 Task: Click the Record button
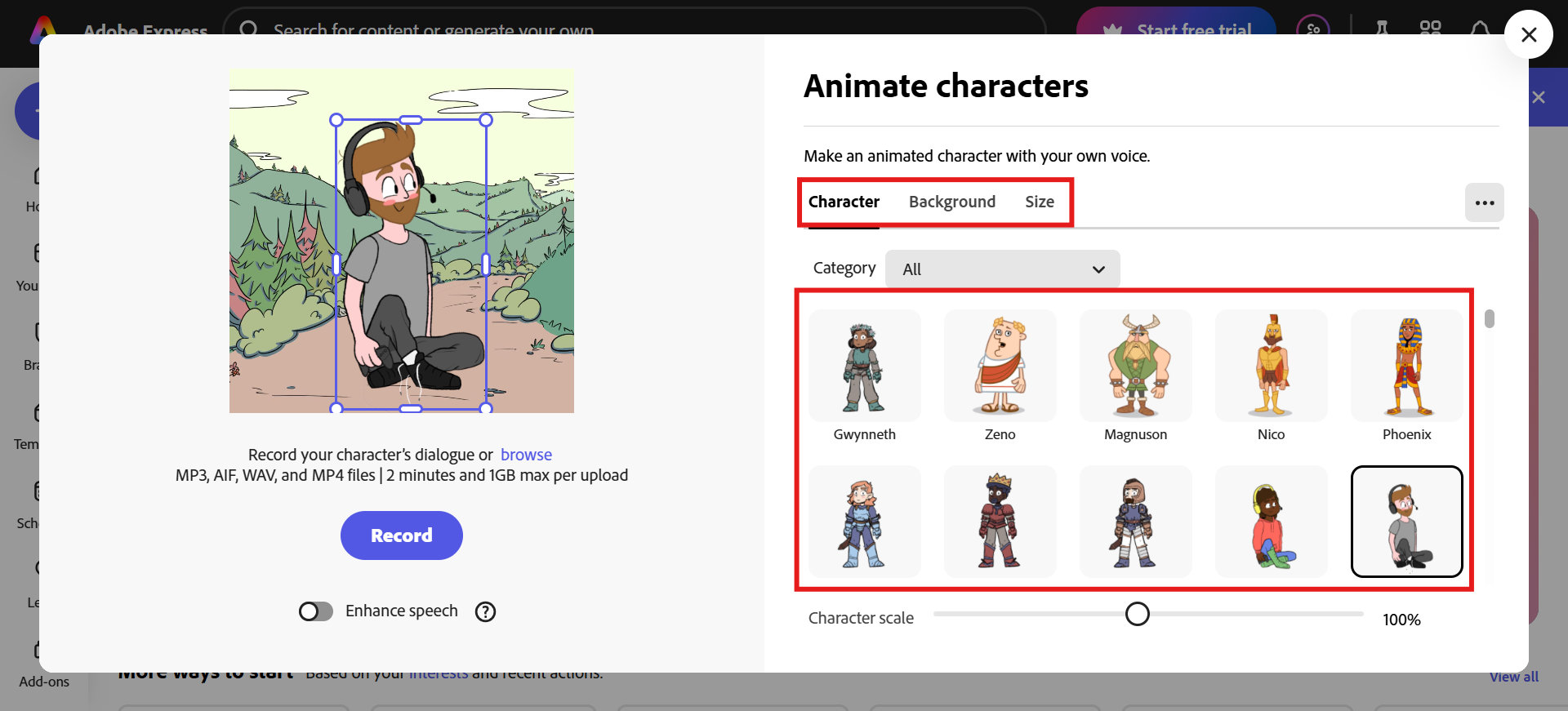[402, 535]
